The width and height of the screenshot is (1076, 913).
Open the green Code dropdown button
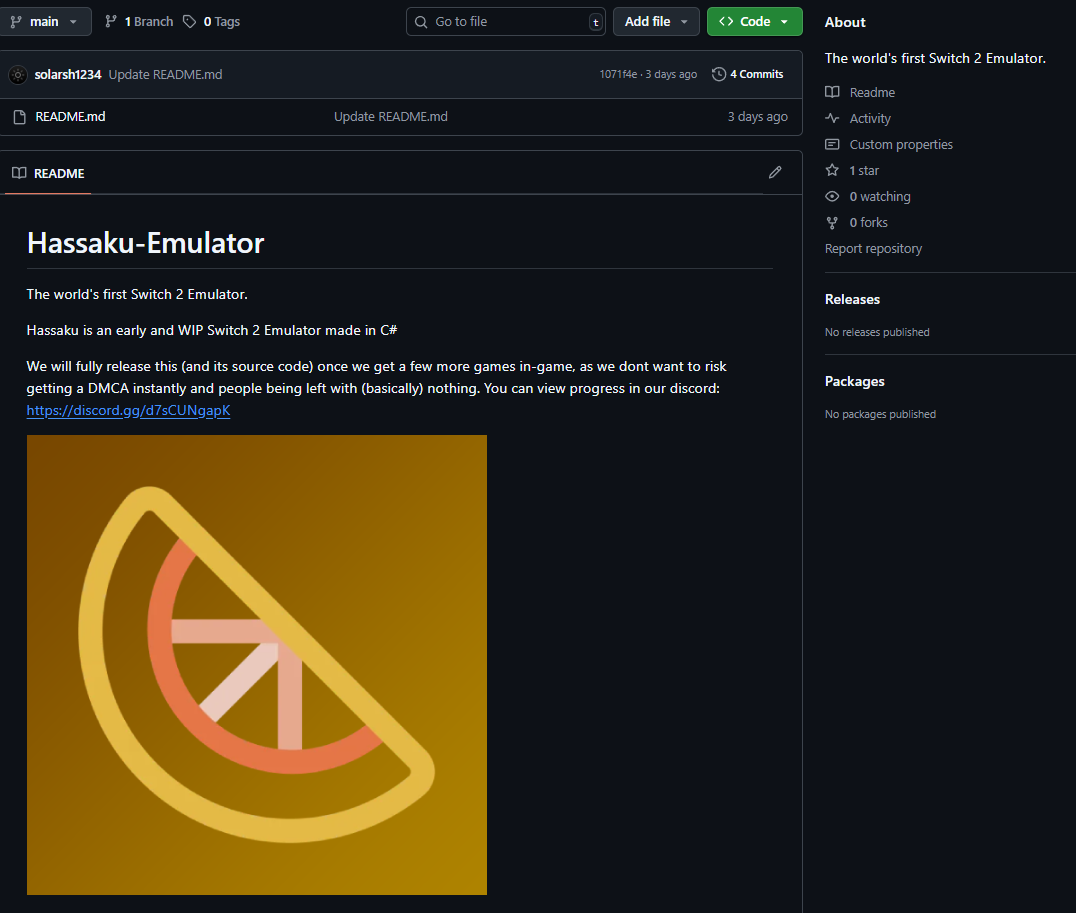pos(755,21)
